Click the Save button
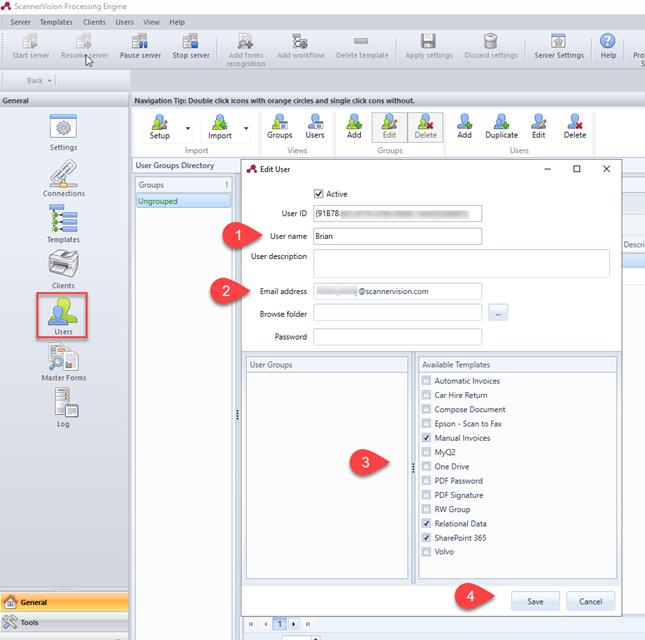645x640 pixels. click(x=535, y=601)
